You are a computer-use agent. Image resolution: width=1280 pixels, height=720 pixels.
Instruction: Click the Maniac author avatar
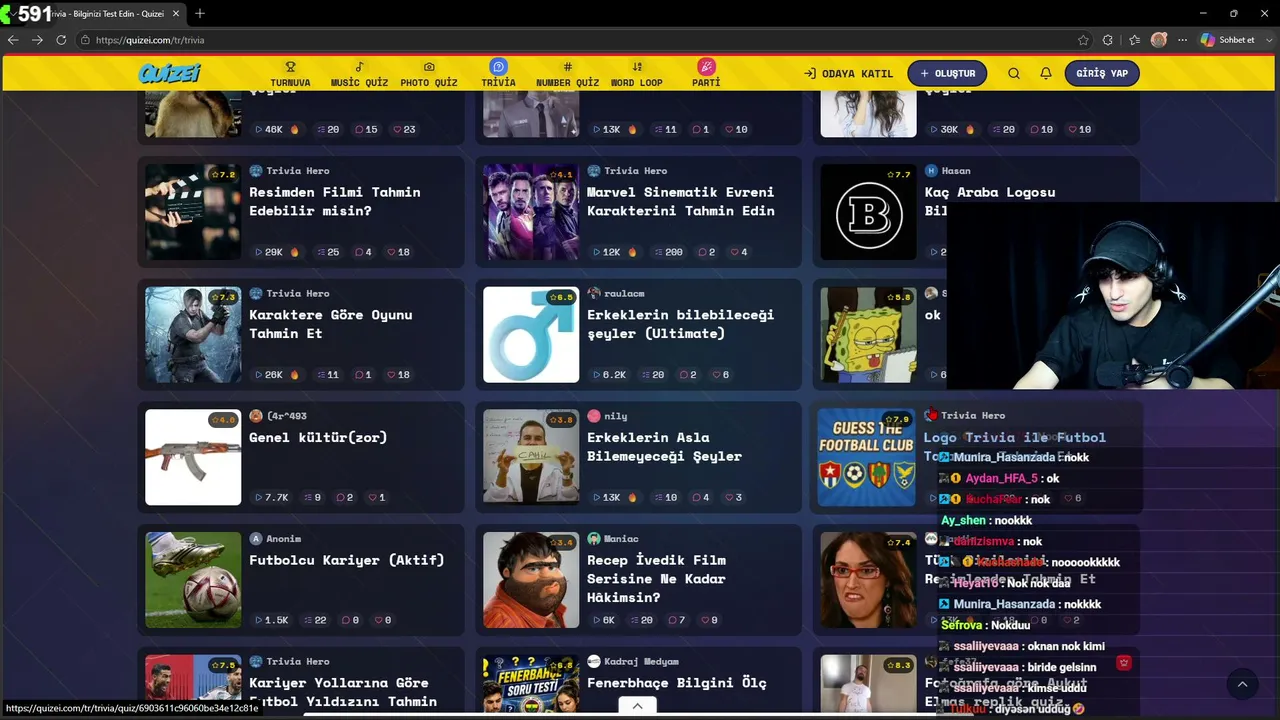(x=594, y=539)
